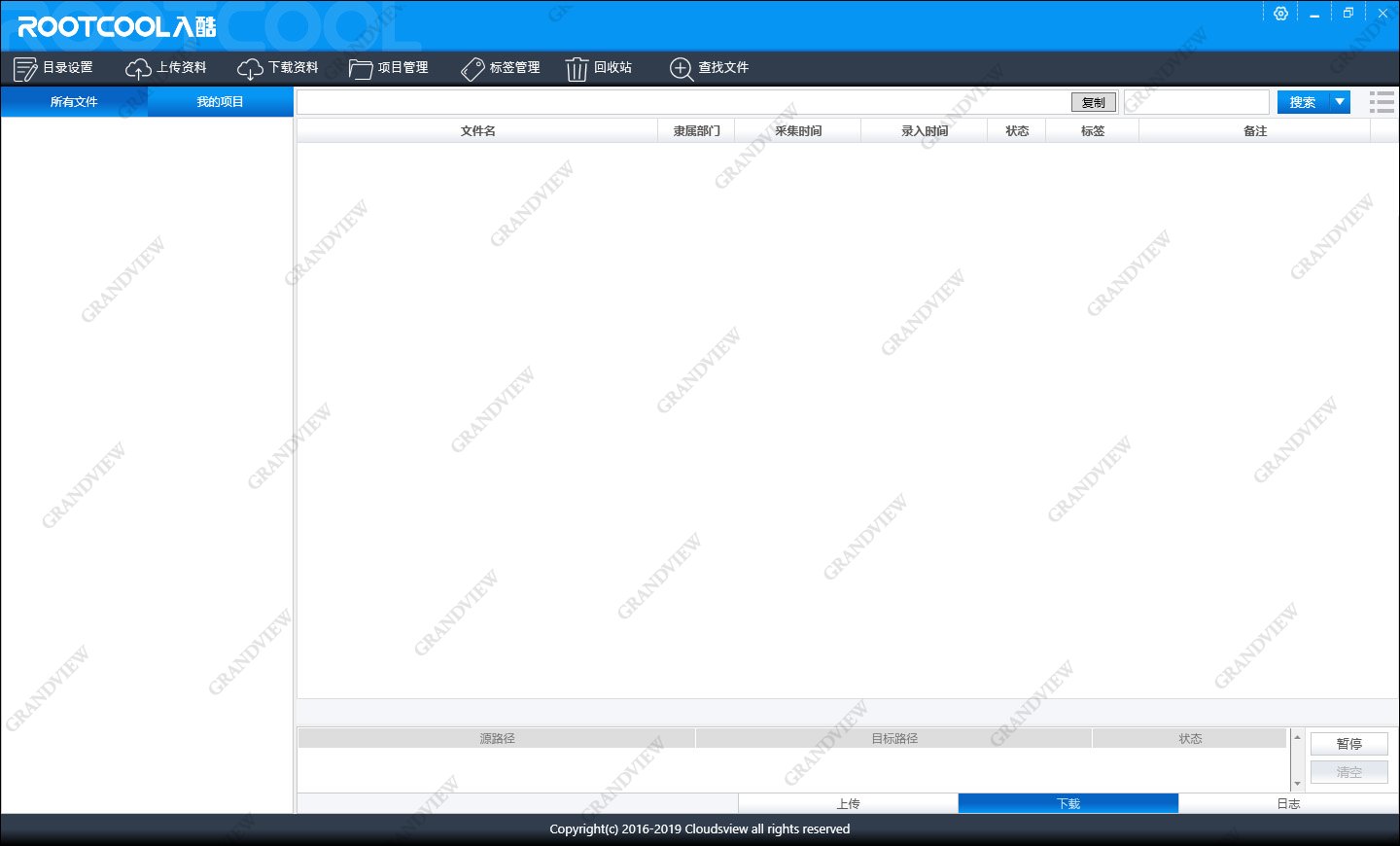Toggle the list view icon
1400x846 pixels.
click(x=1382, y=102)
